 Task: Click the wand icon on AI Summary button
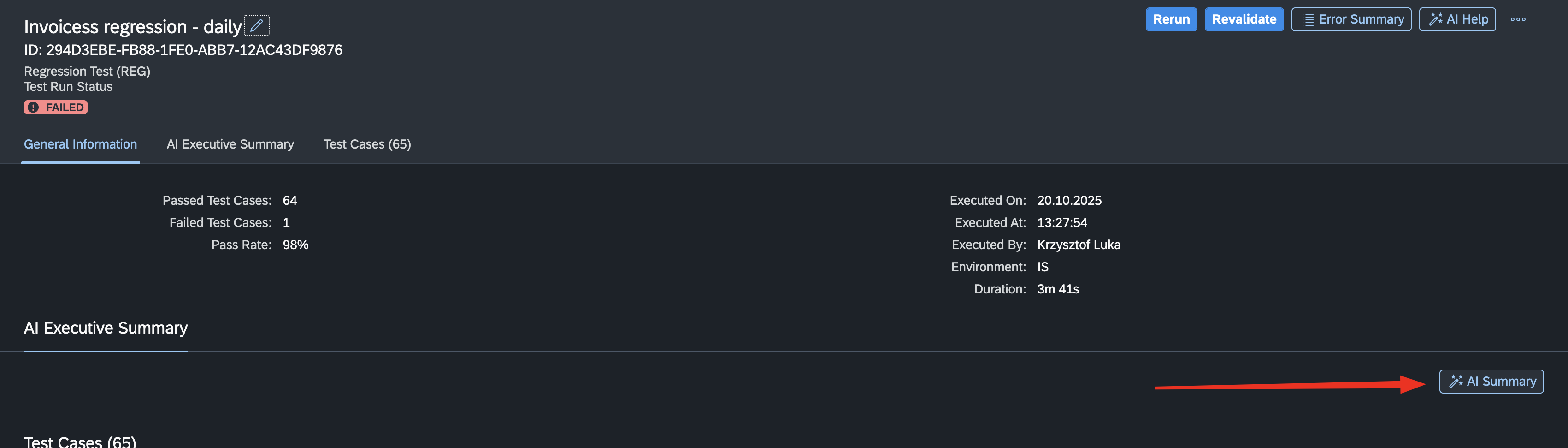pyautogui.click(x=1456, y=382)
